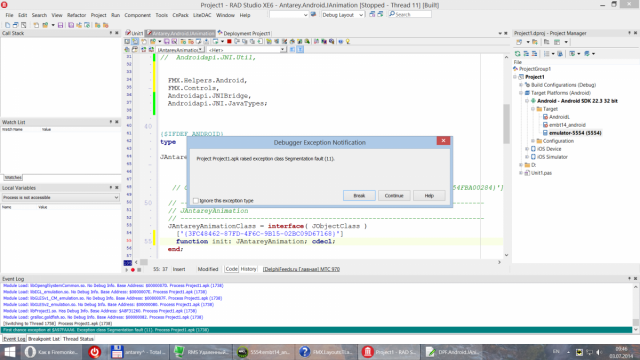Switch to the Thread Status tab
The height and width of the screenshot is (360, 640).
click(x=78, y=339)
